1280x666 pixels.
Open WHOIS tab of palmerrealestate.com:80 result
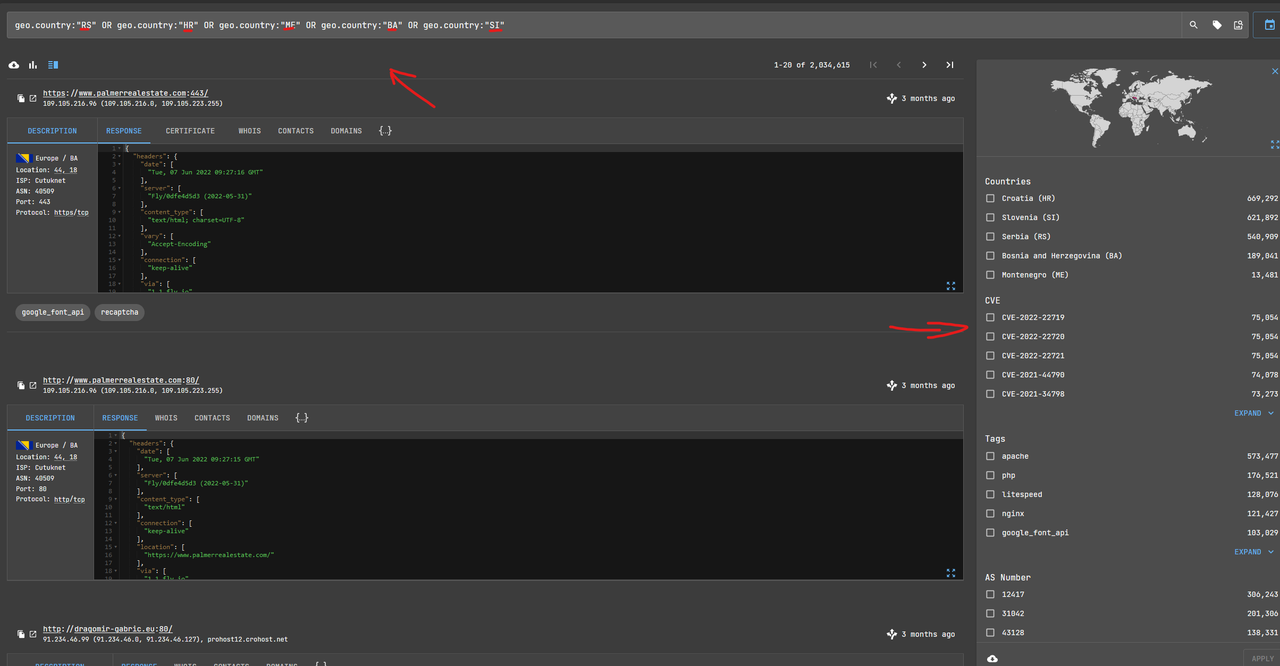pos(166,418)
